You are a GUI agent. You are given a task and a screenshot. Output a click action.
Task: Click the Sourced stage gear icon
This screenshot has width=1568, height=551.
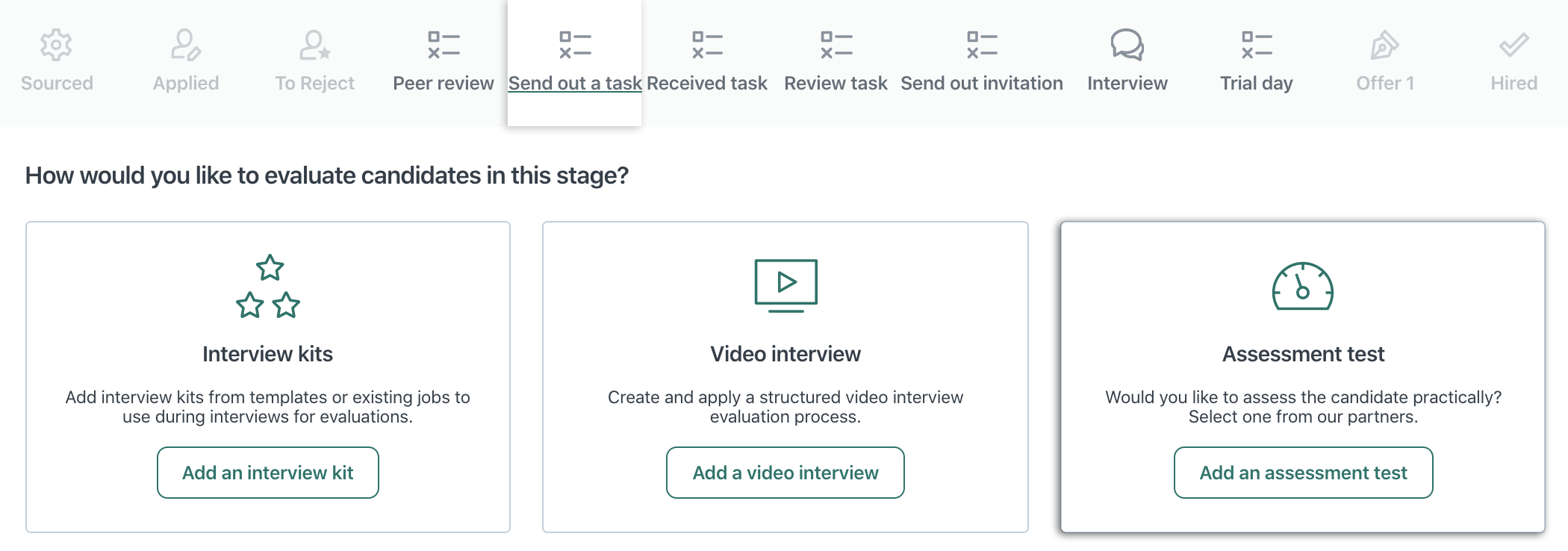point(56,45)
